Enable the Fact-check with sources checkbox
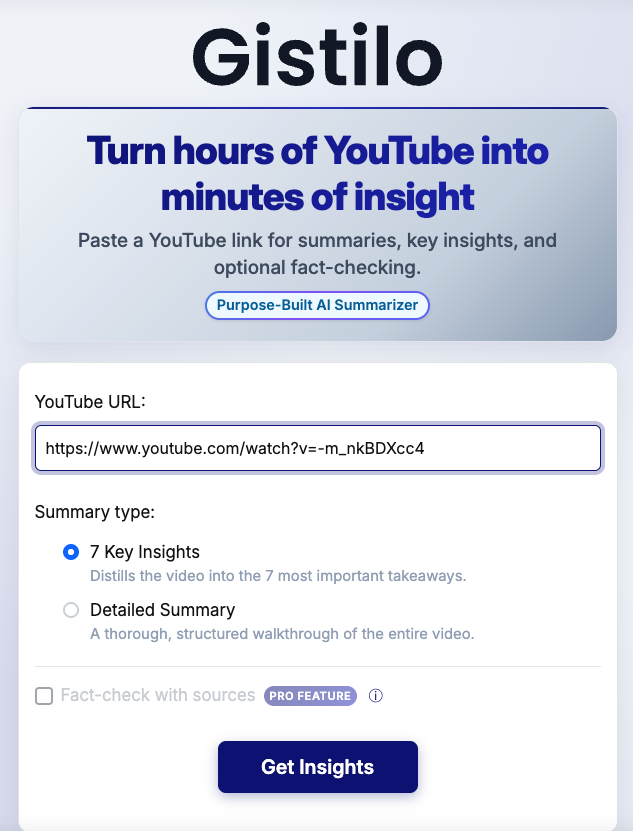Screen dimensions: 633x831 click(44, 696)
